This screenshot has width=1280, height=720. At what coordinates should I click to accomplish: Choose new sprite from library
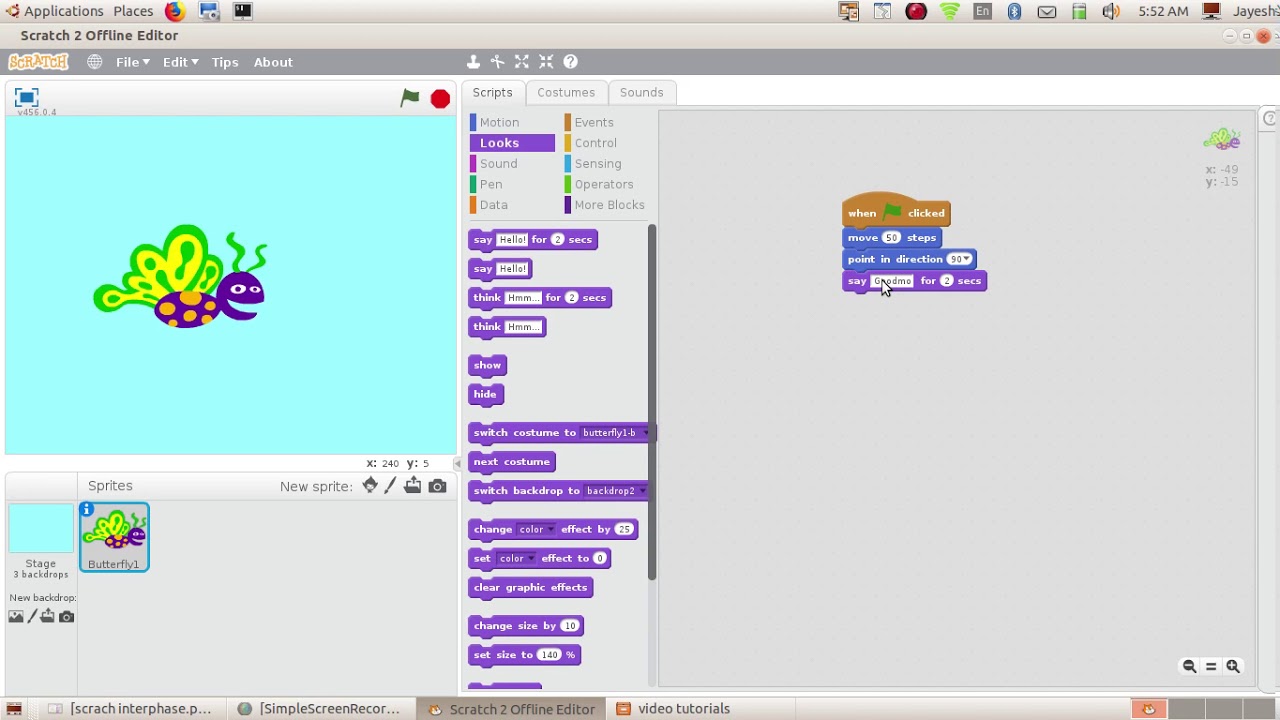coord(370,486)
